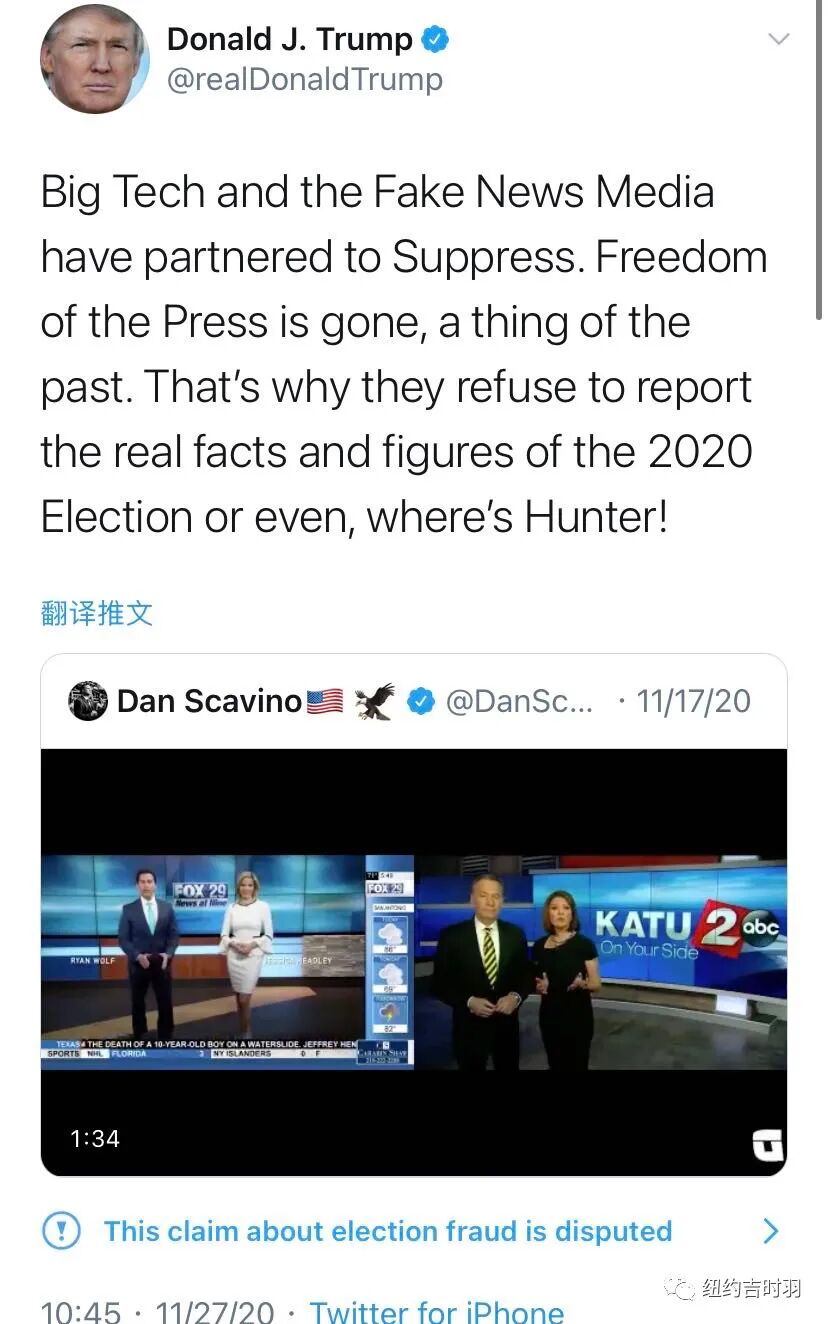Tap the logo icon in video corner
828x1324 pixels.
pos(767,1145)
